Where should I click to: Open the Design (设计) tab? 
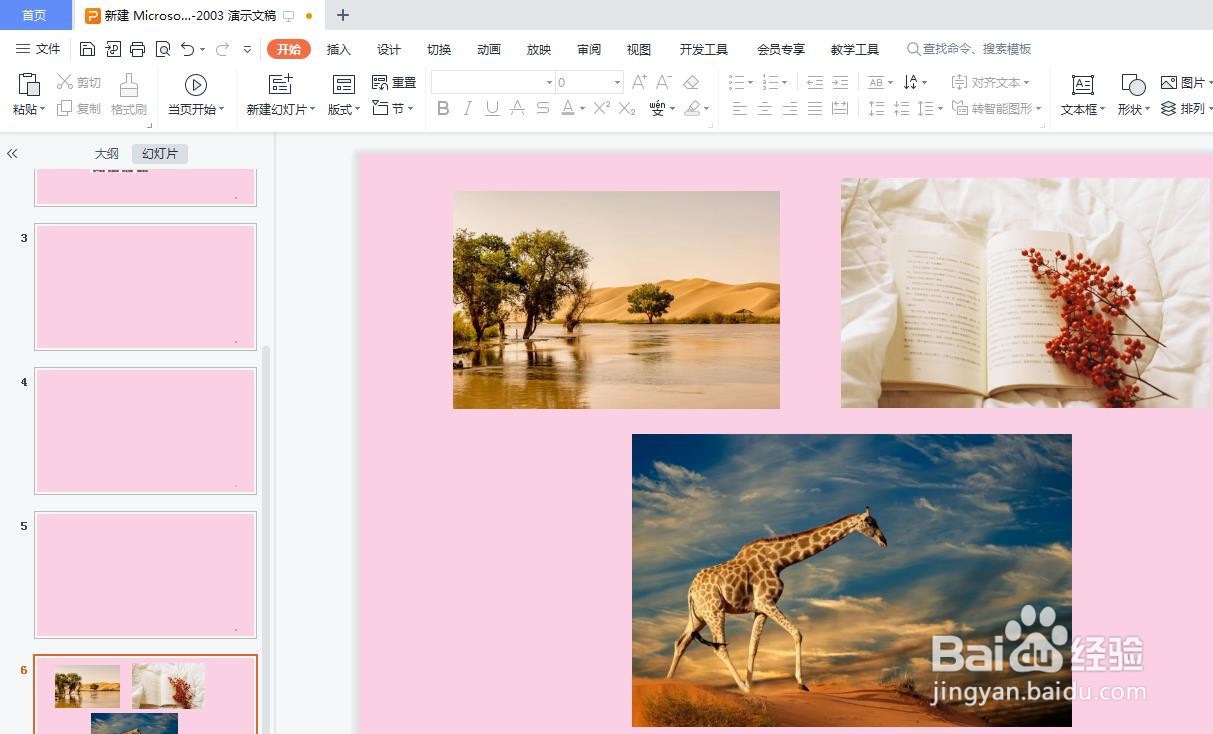(x=389, y=49)
